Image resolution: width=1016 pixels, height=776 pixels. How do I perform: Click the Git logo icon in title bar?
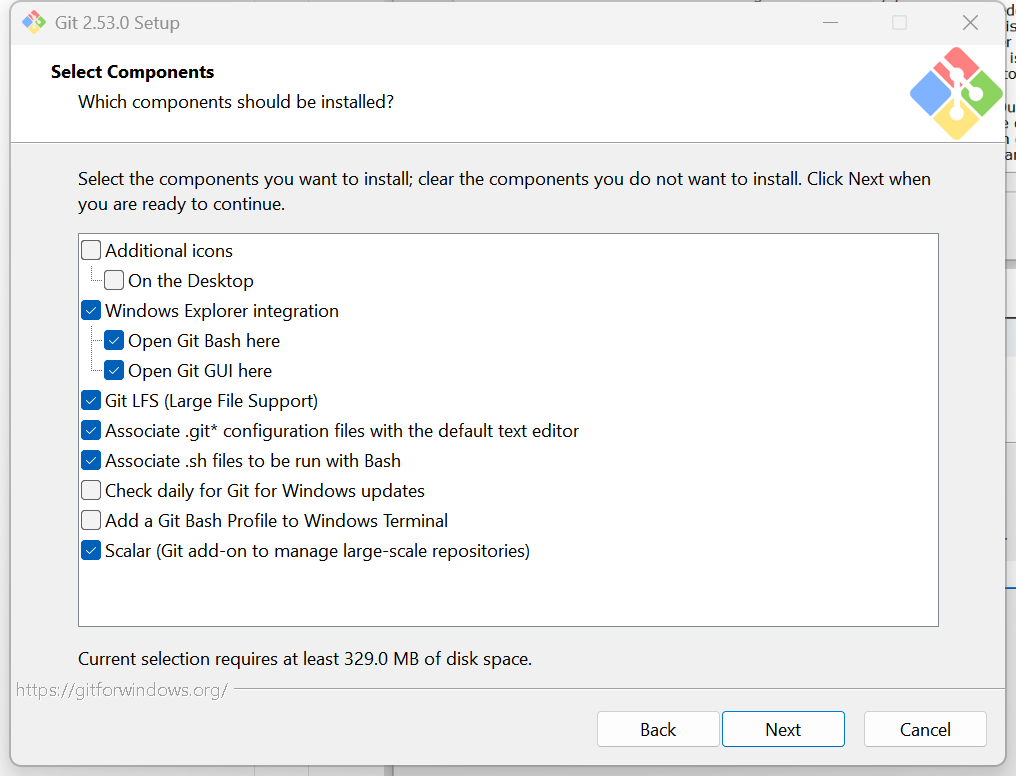coord(34,23)
